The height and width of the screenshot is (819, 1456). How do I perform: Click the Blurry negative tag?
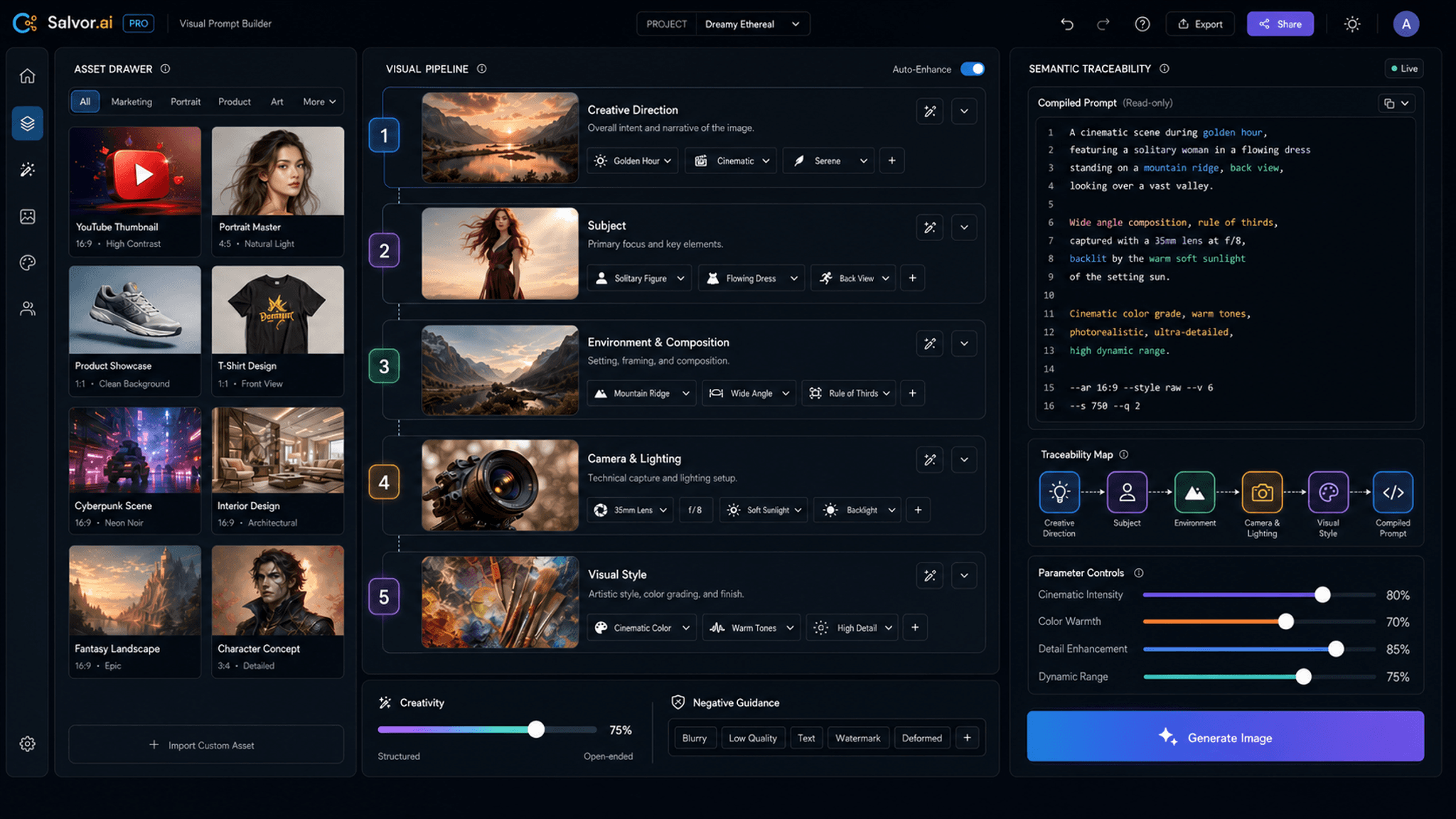pos(694,738)
